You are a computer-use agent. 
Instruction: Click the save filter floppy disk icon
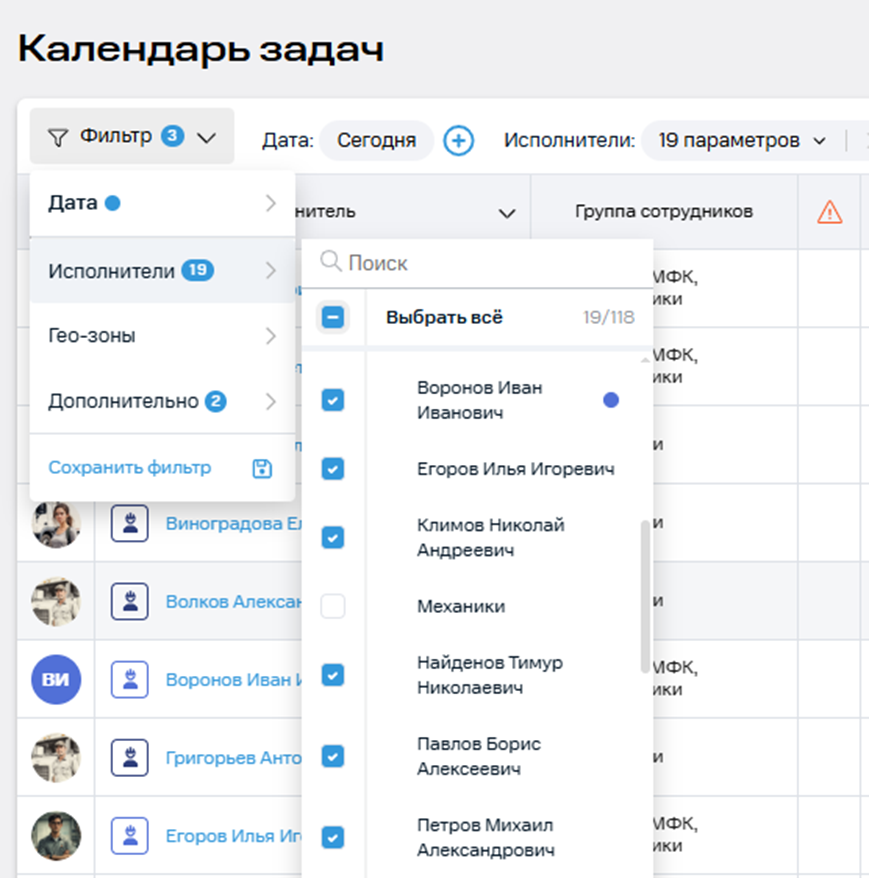pos(262,468)
